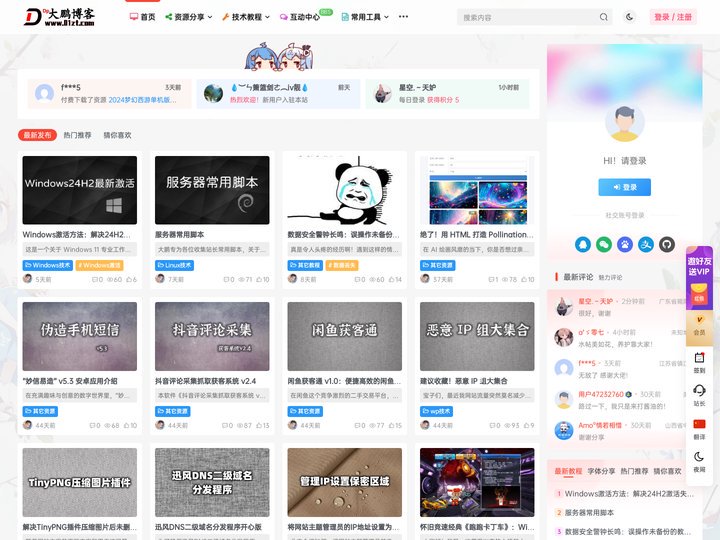Open post title 抖音评论采集抓取获客系统 v2.4
This screenshot has width=720, height=540.
[205, 381]
